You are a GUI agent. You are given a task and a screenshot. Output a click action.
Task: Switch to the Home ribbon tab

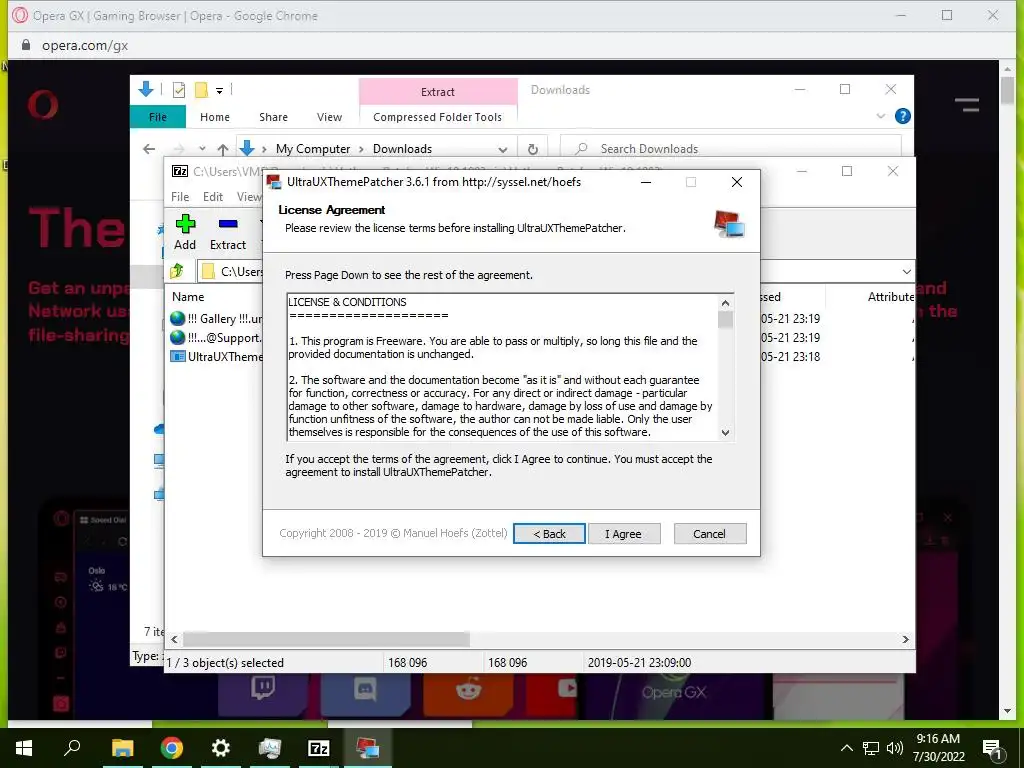[x=215, y=117]
